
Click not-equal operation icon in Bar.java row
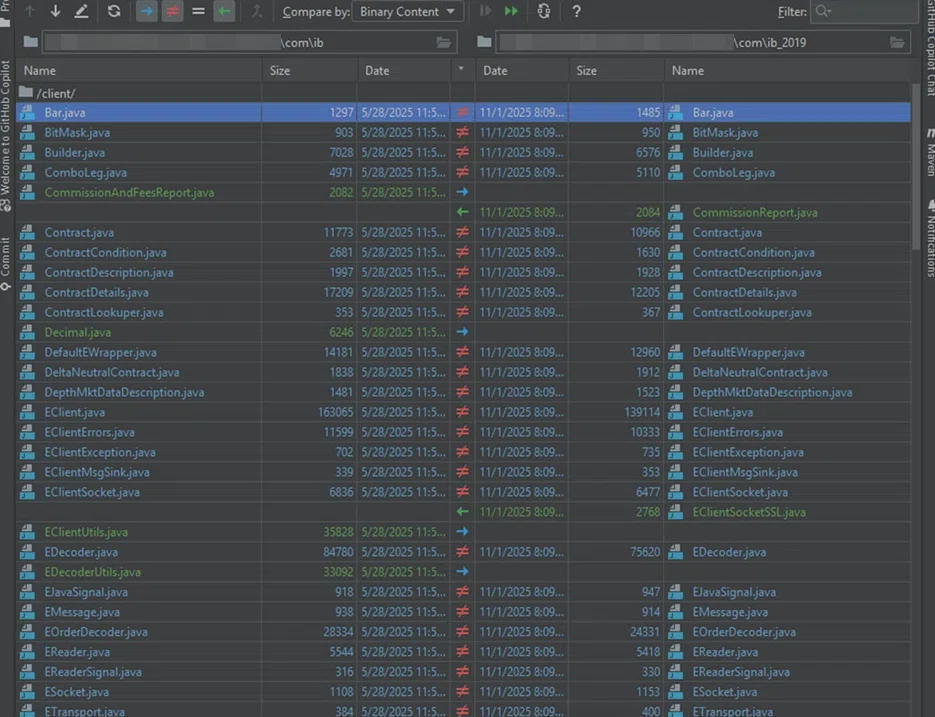(462, 112)
